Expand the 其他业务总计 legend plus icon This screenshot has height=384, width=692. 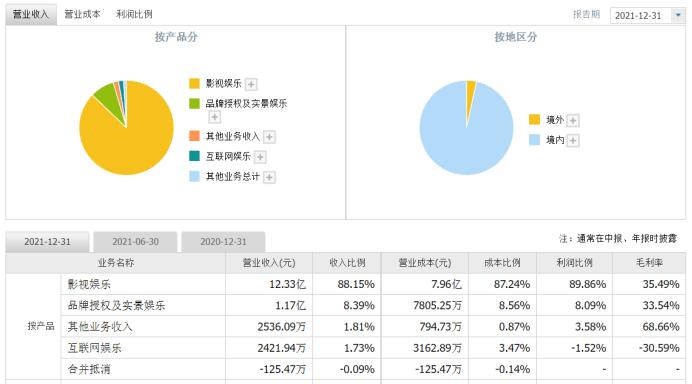click(x=269, y=177)
